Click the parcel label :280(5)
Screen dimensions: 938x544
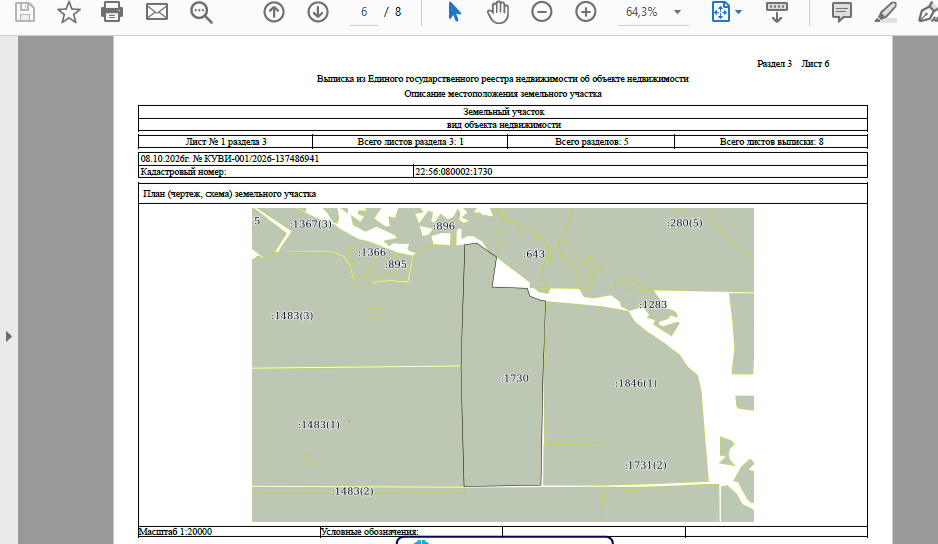coord(685,223)
